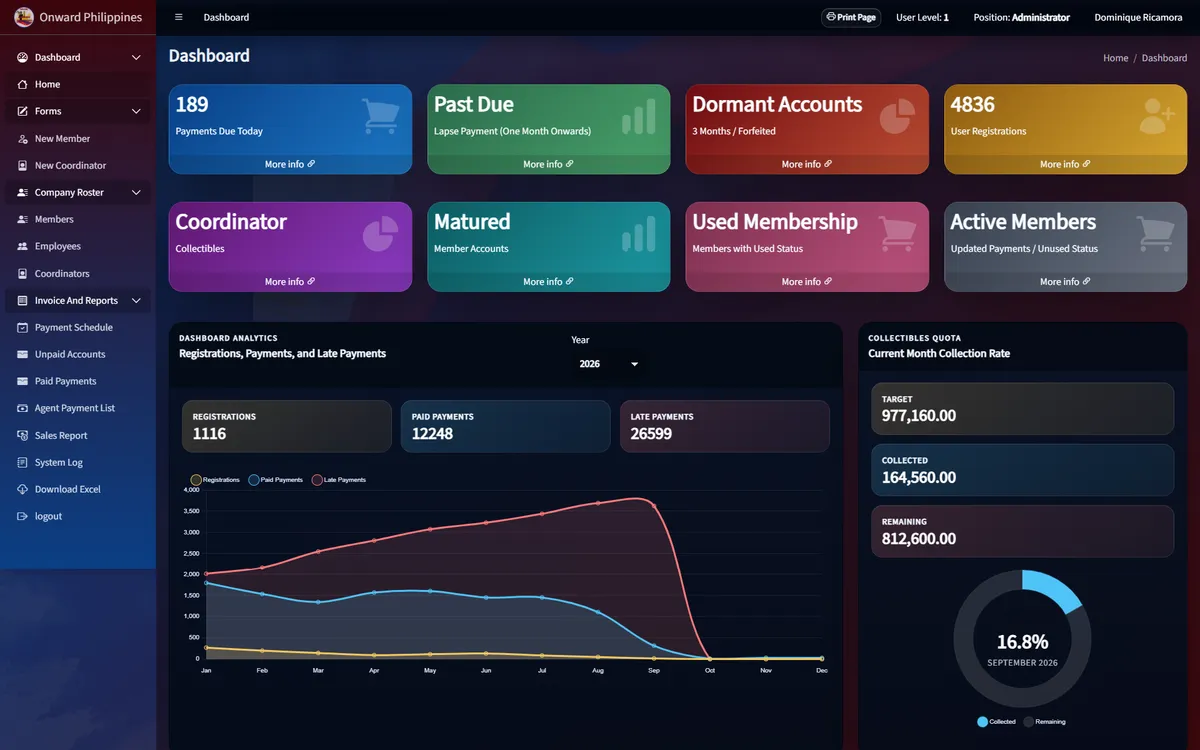Click the New Coordinator icon
This screenshot has width=1200, height=750.
[22, 165]
